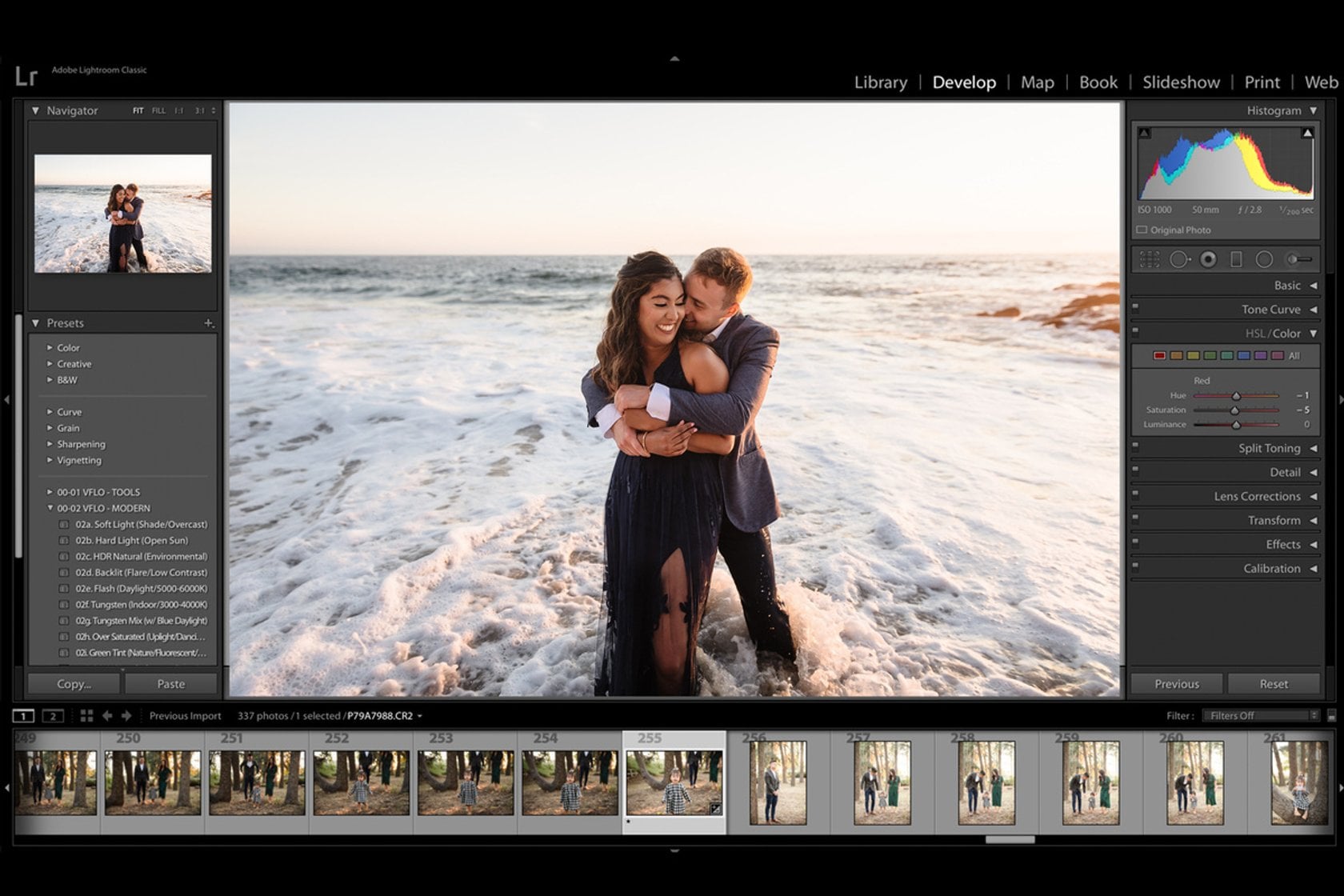
Task: Toggle the Original Photo checkbox under the histogram
Action: click(x=1141, y=230)
